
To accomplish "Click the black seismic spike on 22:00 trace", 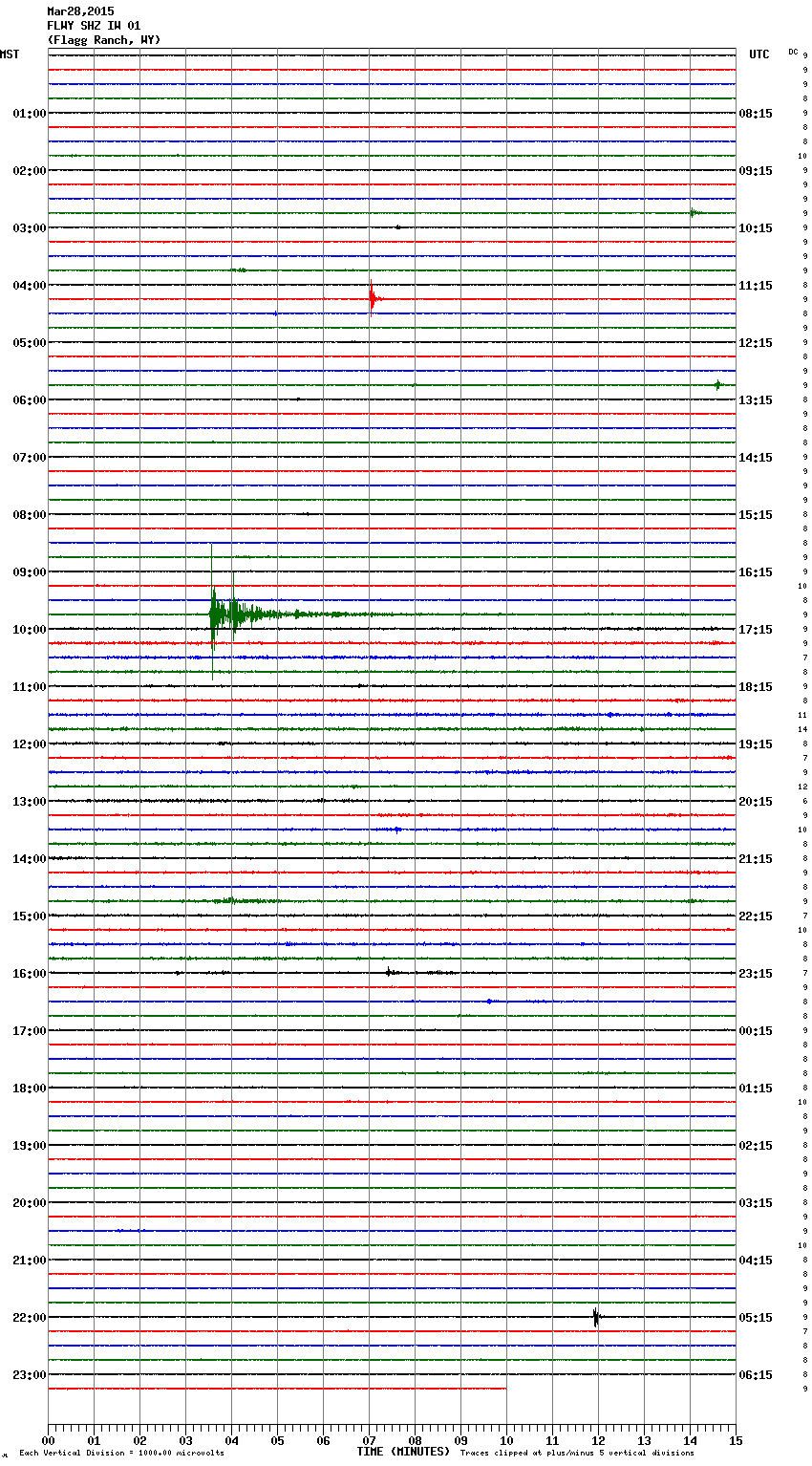I will point(596,1318).
